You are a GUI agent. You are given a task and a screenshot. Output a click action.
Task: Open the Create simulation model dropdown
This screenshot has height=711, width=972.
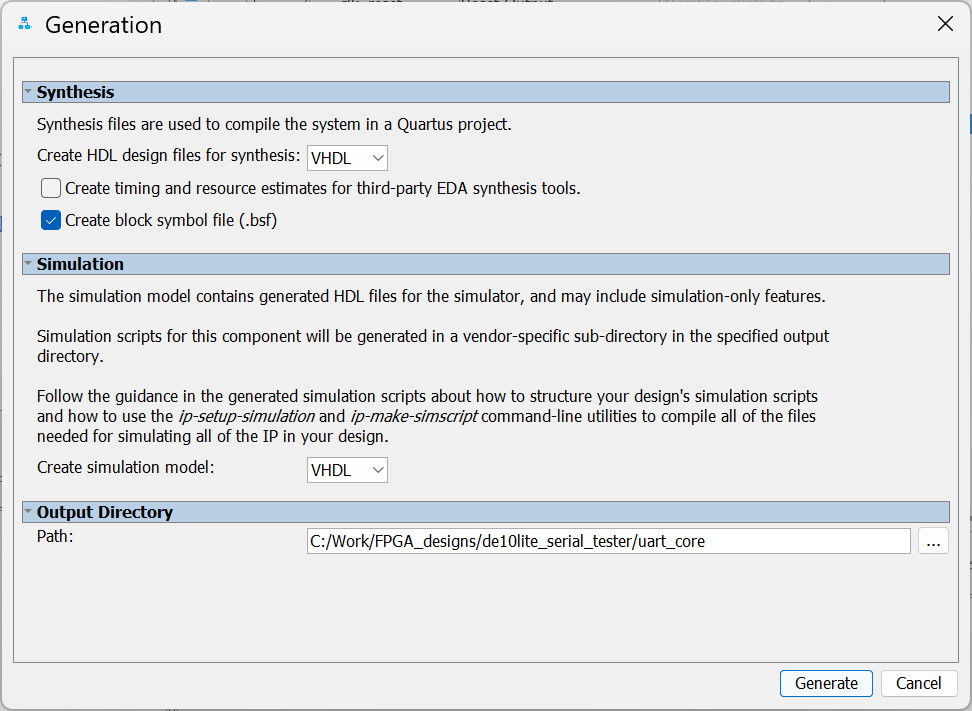coord(347,469)
